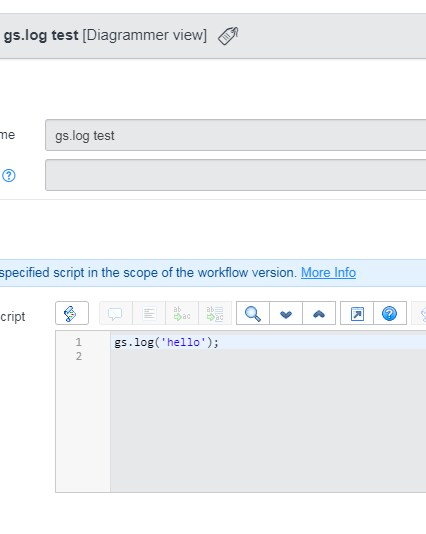The width and height of the screenshot is (426, 534).
Task: Click the Replace All icon
Action: (x=215, y=313)
